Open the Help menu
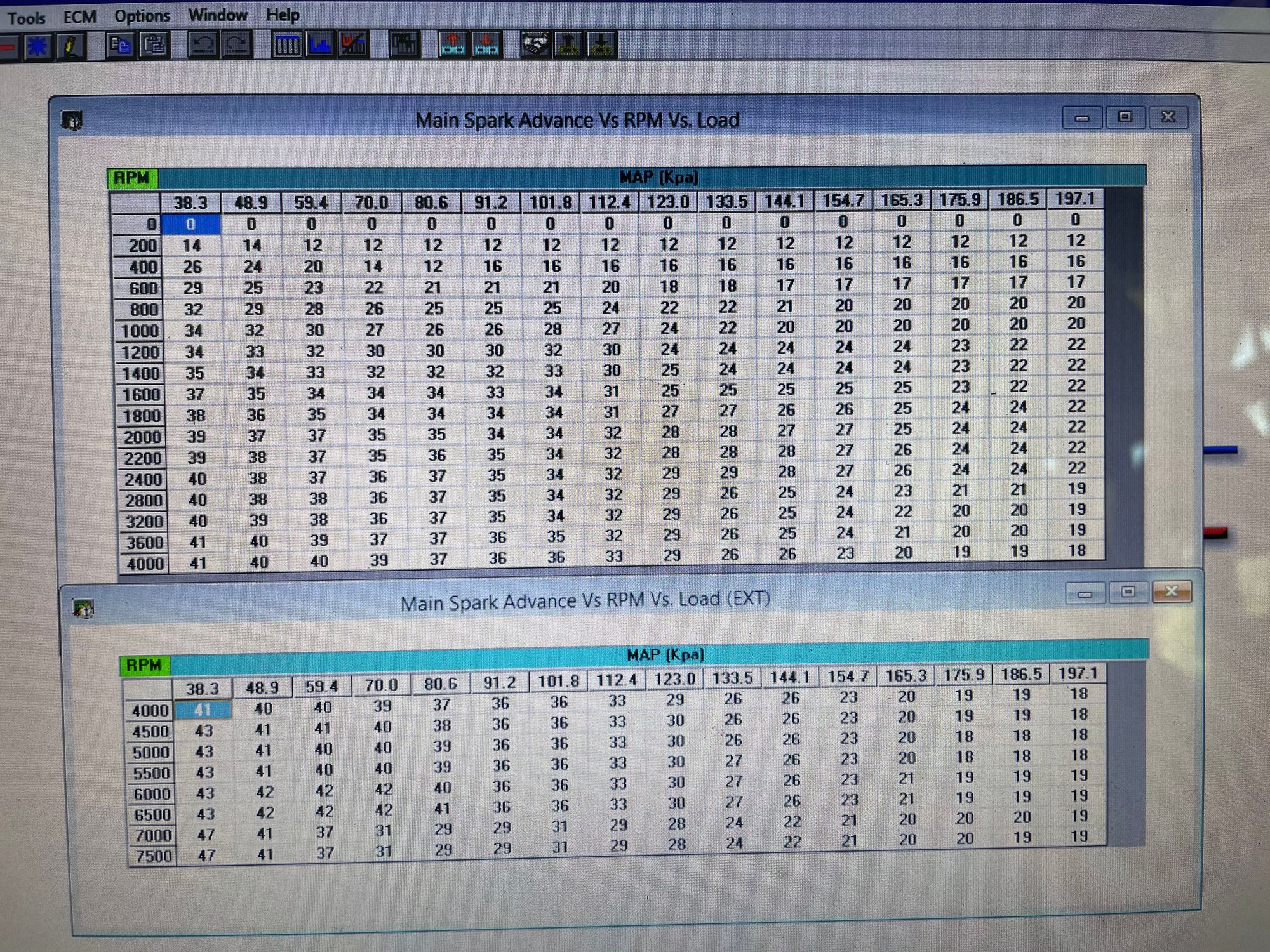The width and height of the screenshot is (1270, 952). click(x=283, y=14)
